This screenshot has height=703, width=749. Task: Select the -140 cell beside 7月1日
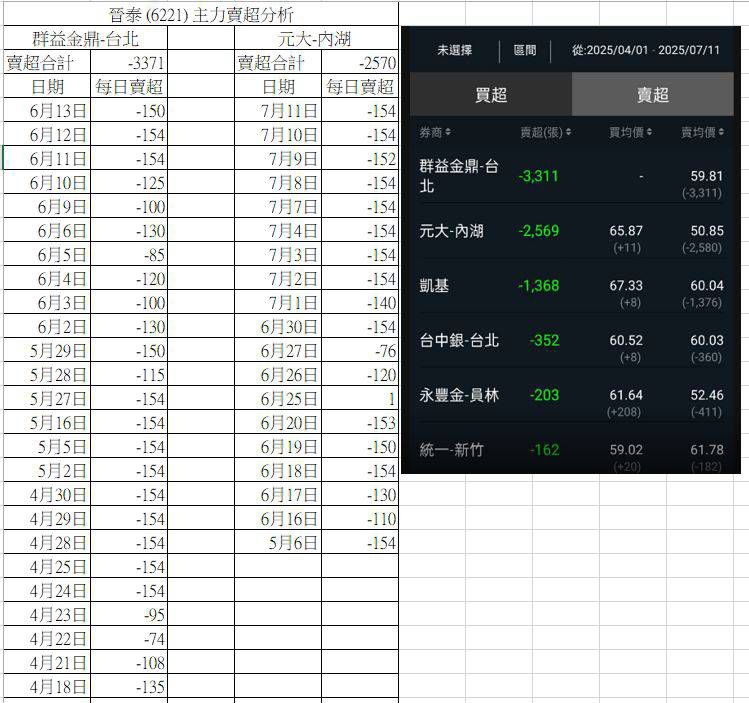(x=360, y=302)
